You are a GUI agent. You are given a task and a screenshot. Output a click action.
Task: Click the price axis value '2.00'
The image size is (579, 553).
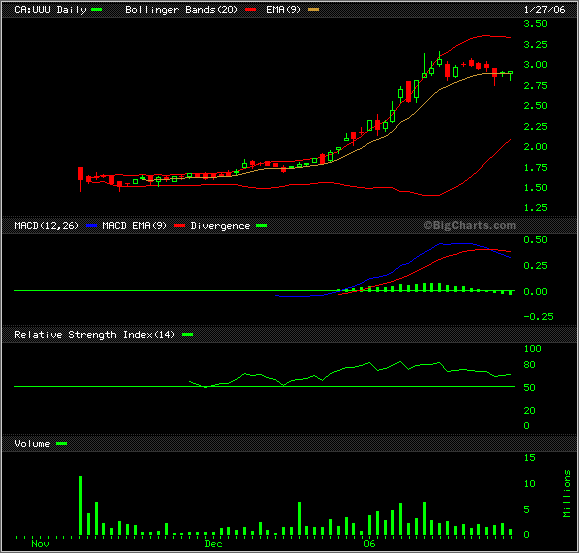click(x=535, y=147)
